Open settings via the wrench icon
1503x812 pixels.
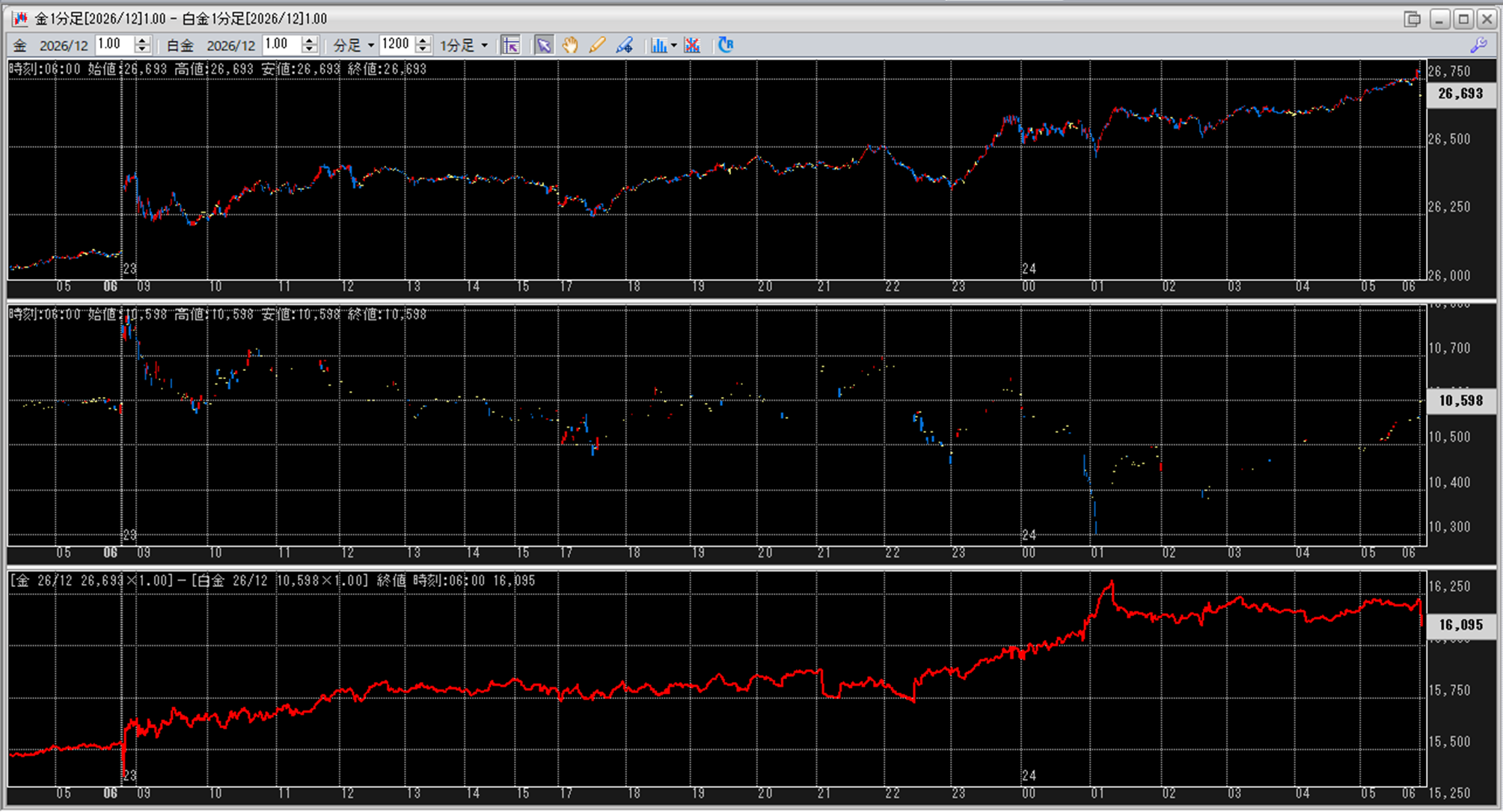(x=1478, y=46)
